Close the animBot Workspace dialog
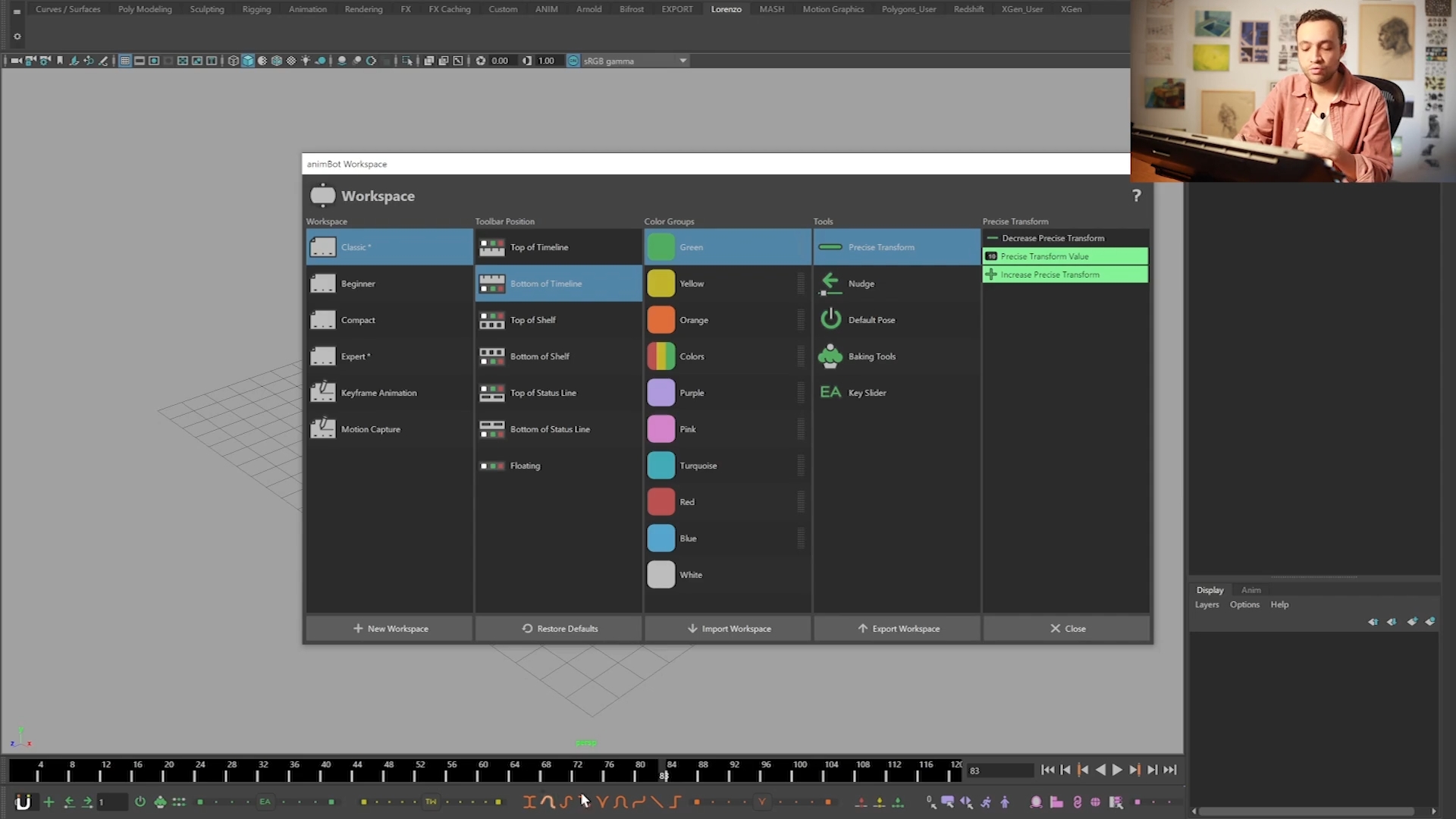Image resolution: width=1456 pixels, height=819 pixels. pyautogui.click(x=1066, y=629)
